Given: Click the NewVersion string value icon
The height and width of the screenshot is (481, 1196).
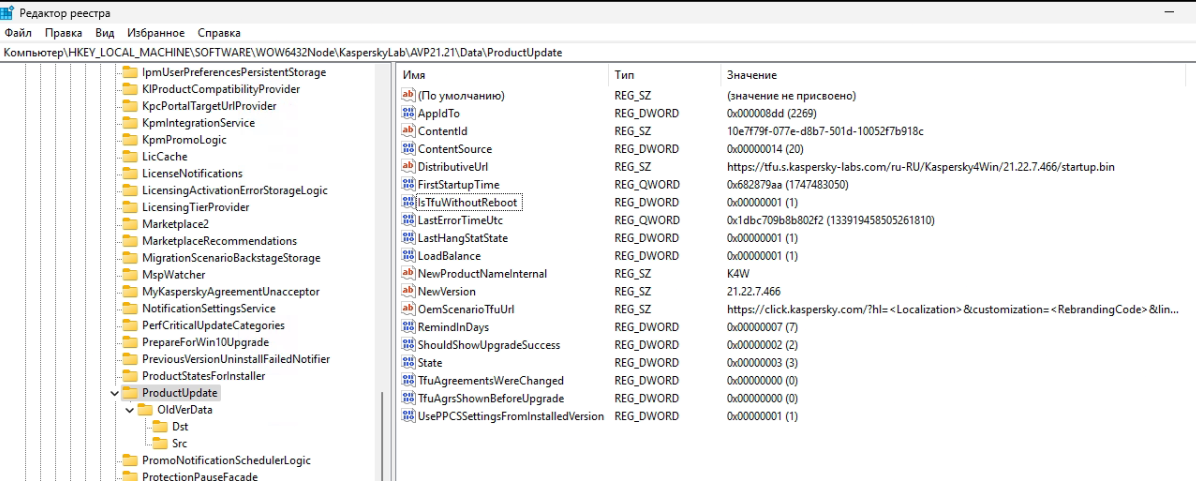Looking at the screenshot, I should point(408,291).
